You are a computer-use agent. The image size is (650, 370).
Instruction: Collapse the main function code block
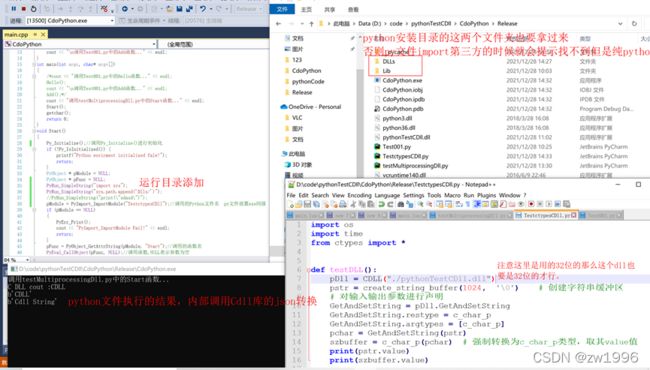(34, 64)
